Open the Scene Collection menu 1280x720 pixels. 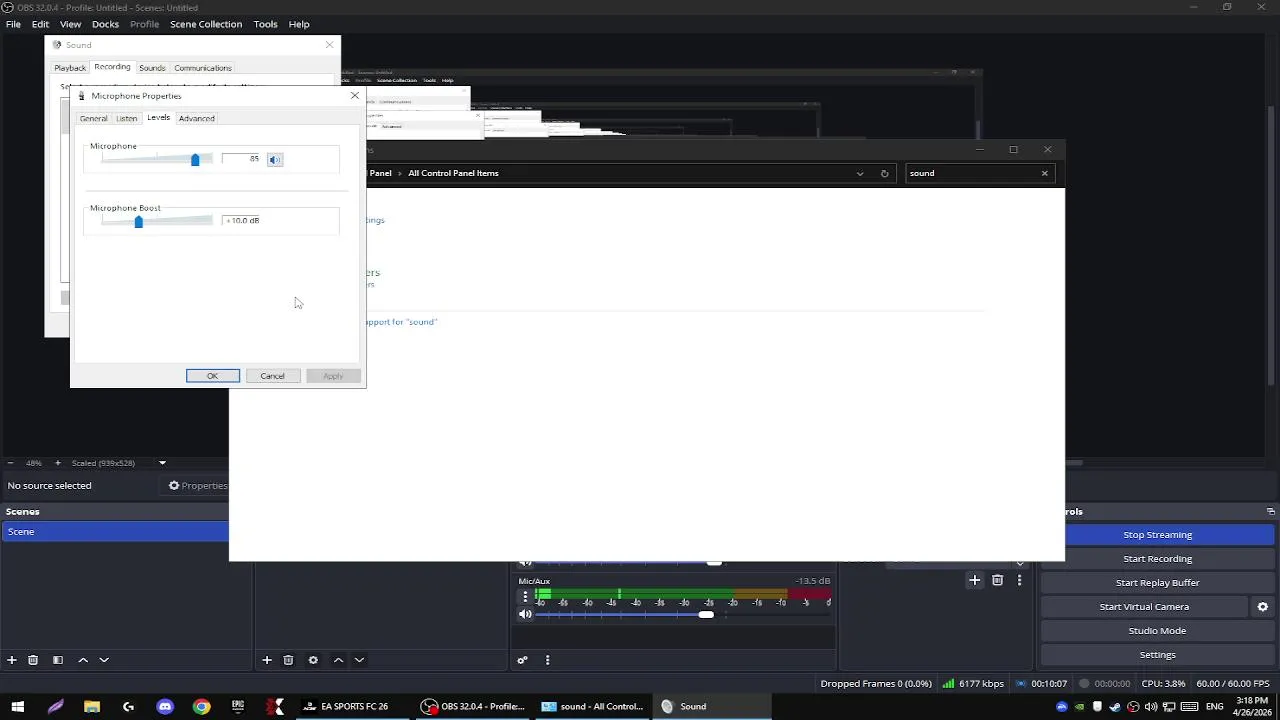click(x=206, y=24)
